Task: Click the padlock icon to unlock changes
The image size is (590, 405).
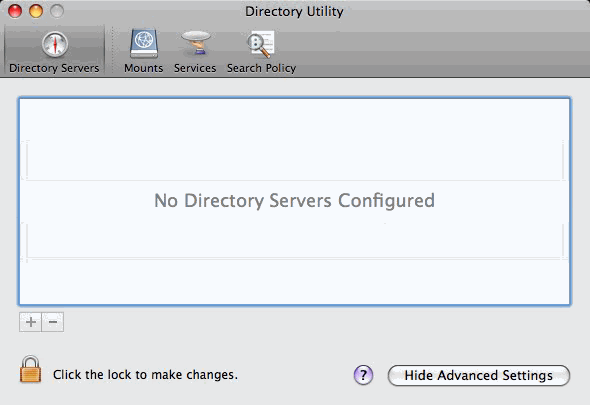Action: pyautogui.click(x=30, y=369)
